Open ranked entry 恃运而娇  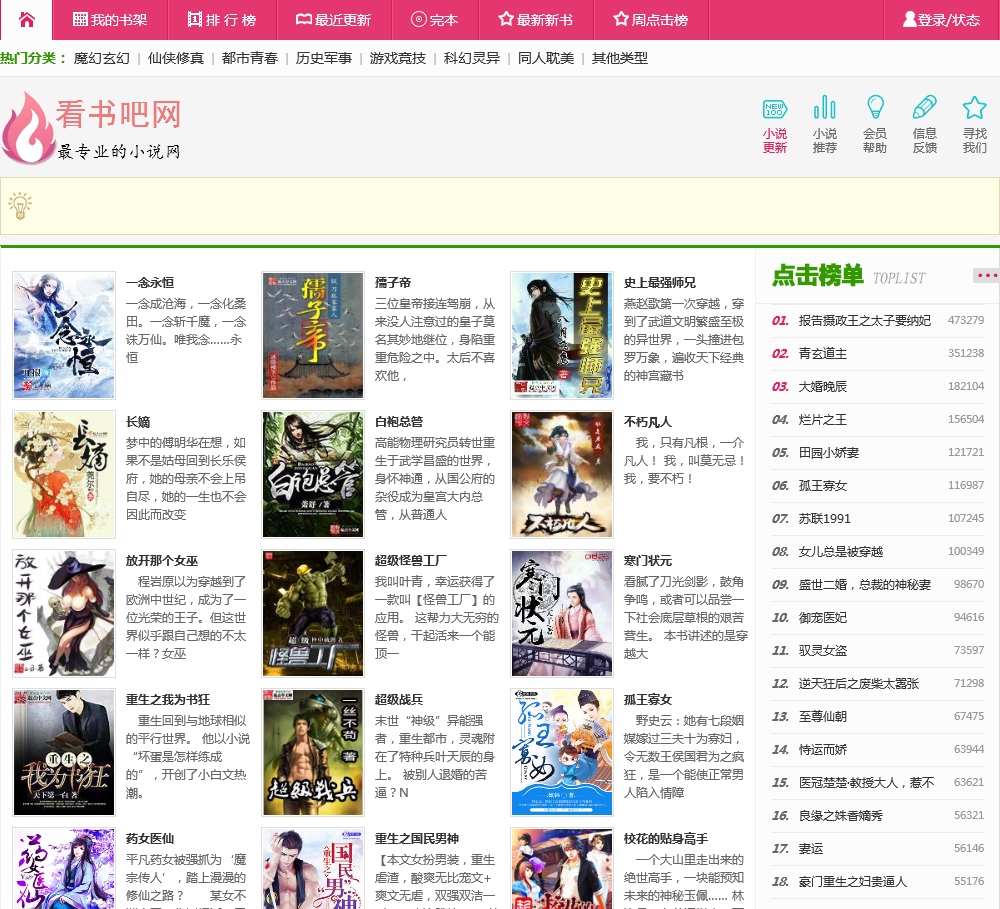[x=823, y=750]
